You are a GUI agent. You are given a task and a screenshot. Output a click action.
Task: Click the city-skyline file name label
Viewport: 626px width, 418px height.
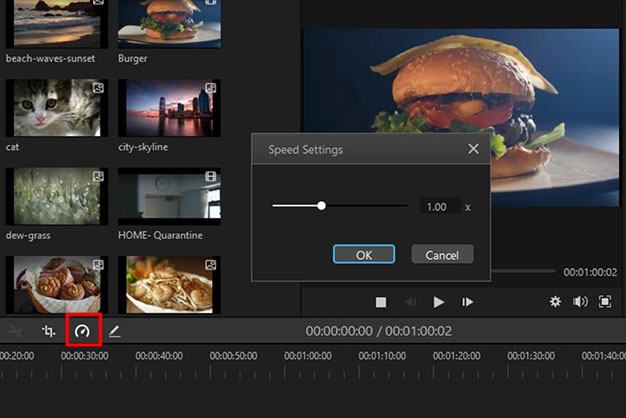click(143, 147)
